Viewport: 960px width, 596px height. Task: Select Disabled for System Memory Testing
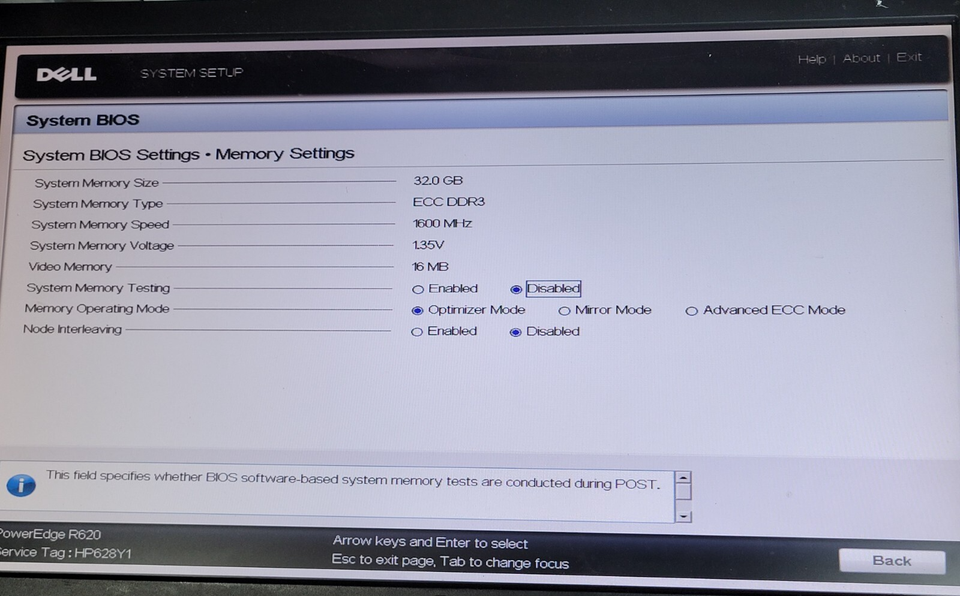point(516,289)
